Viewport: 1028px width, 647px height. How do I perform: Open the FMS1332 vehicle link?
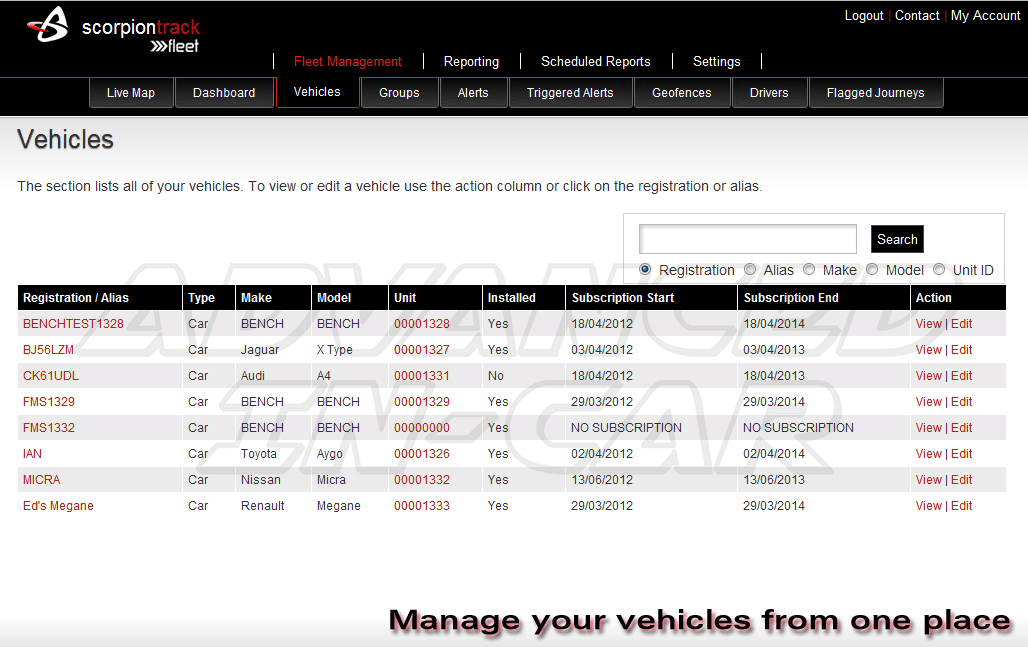pos(49,428)
